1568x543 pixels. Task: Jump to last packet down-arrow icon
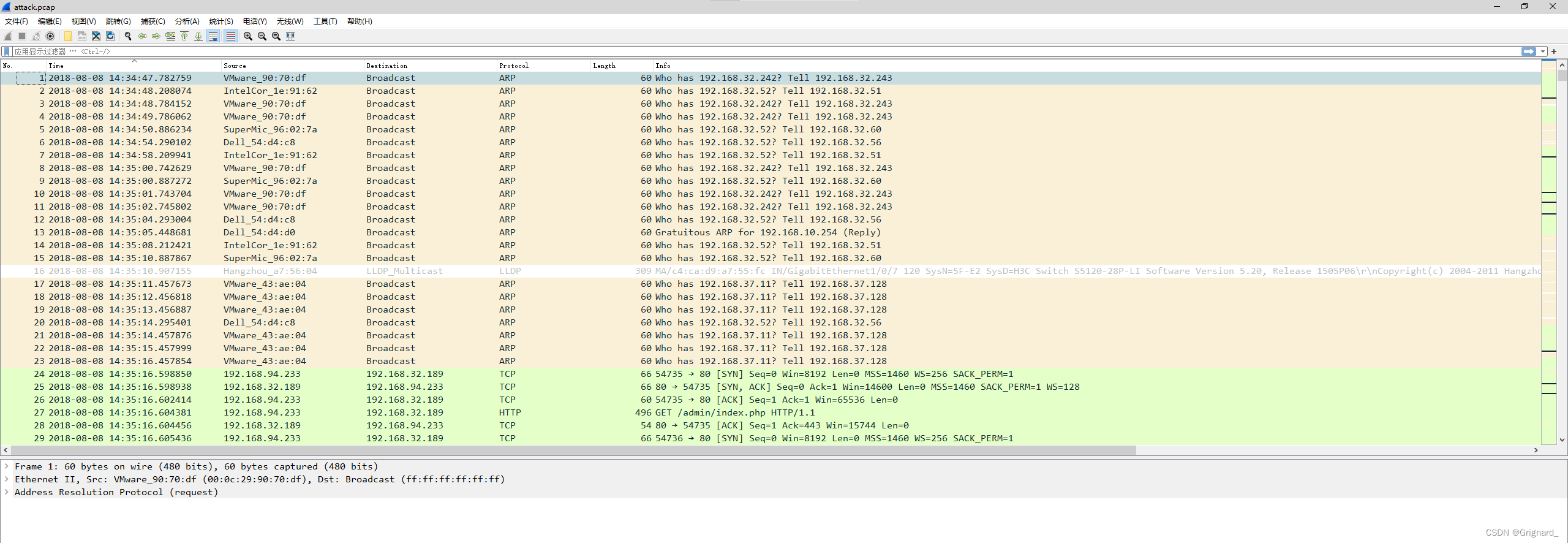(x=198, y=36)
